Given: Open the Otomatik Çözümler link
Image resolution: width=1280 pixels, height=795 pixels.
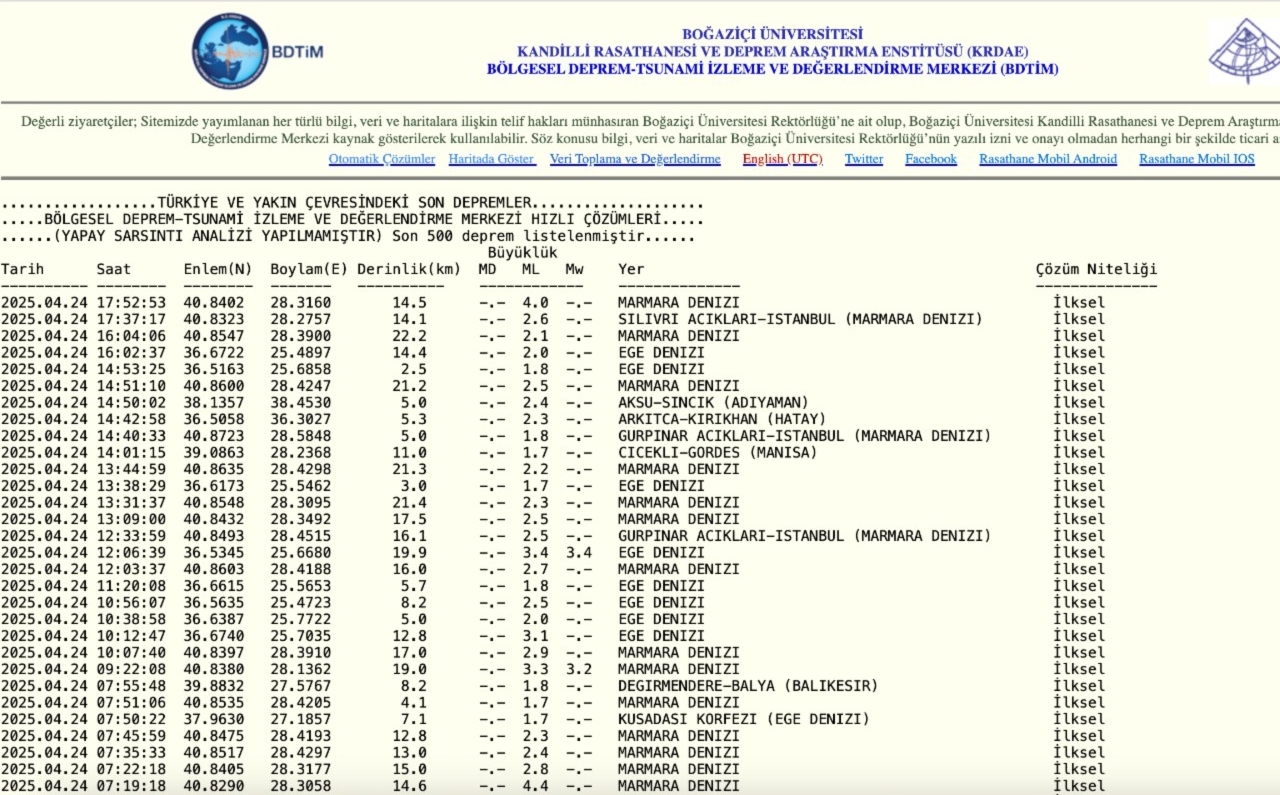Looking at the screenshot, I should pyautogui.click(x=381, y=159).
